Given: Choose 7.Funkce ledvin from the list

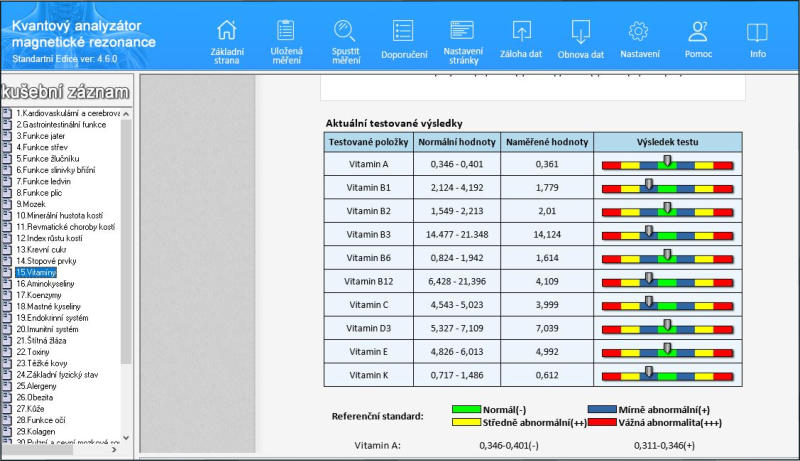Looking at the screenshot, I should coord(46,181).
